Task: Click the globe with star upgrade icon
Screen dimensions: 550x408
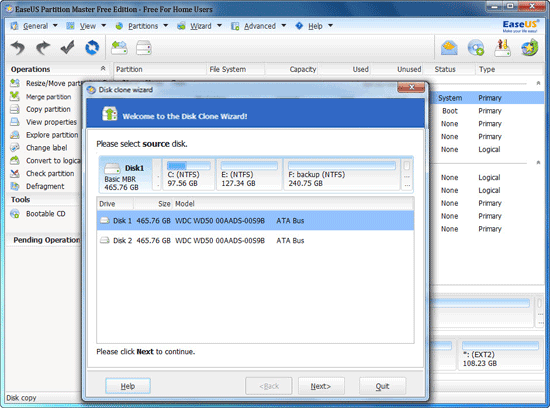Action: 529,48
